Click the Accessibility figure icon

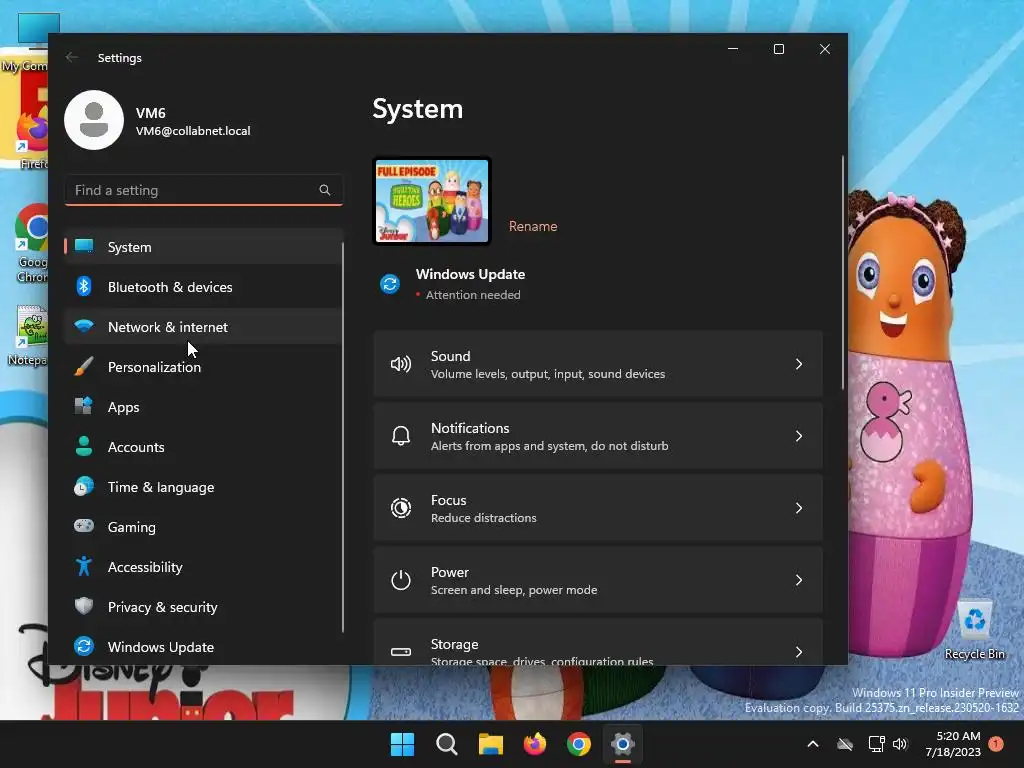pyautogui.click(x=84, y=566)
